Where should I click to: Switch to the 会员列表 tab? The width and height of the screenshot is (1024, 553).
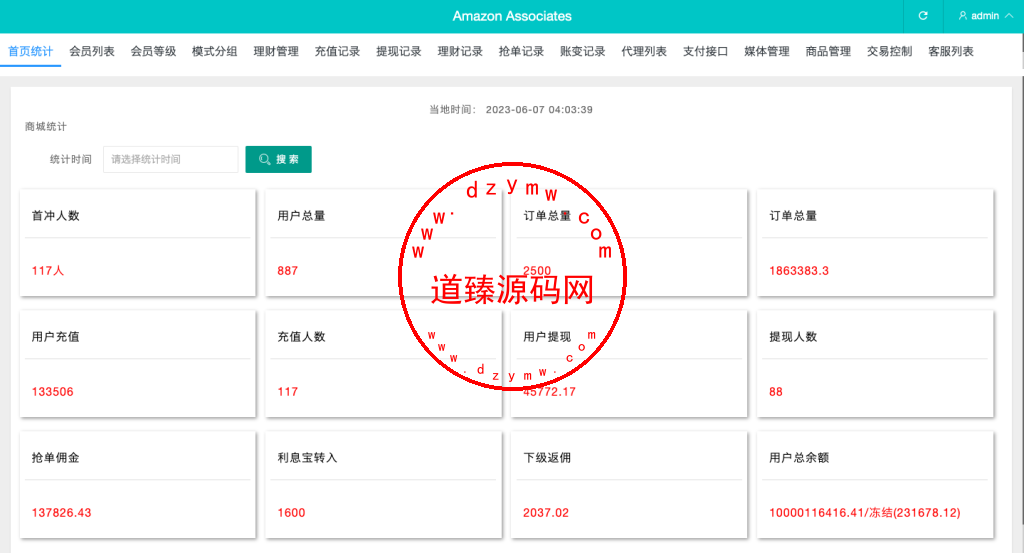[92, 51]
